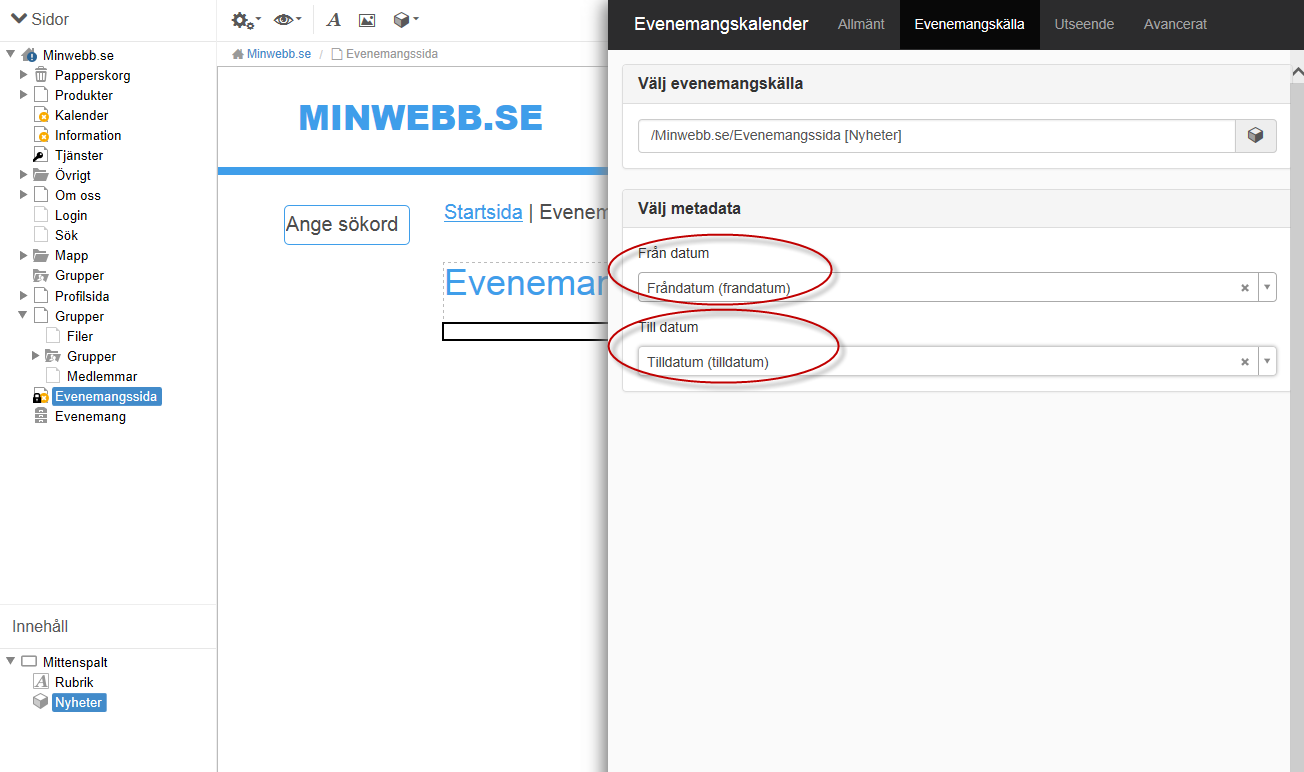Click the cube browse button beside source field

point(1256,136)
